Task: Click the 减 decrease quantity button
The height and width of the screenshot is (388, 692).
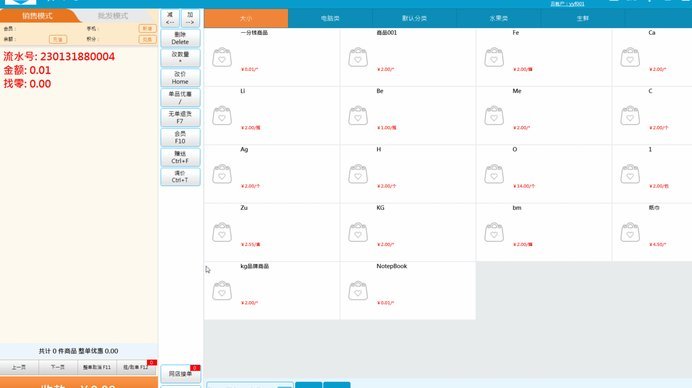Action: coord(170,18)
